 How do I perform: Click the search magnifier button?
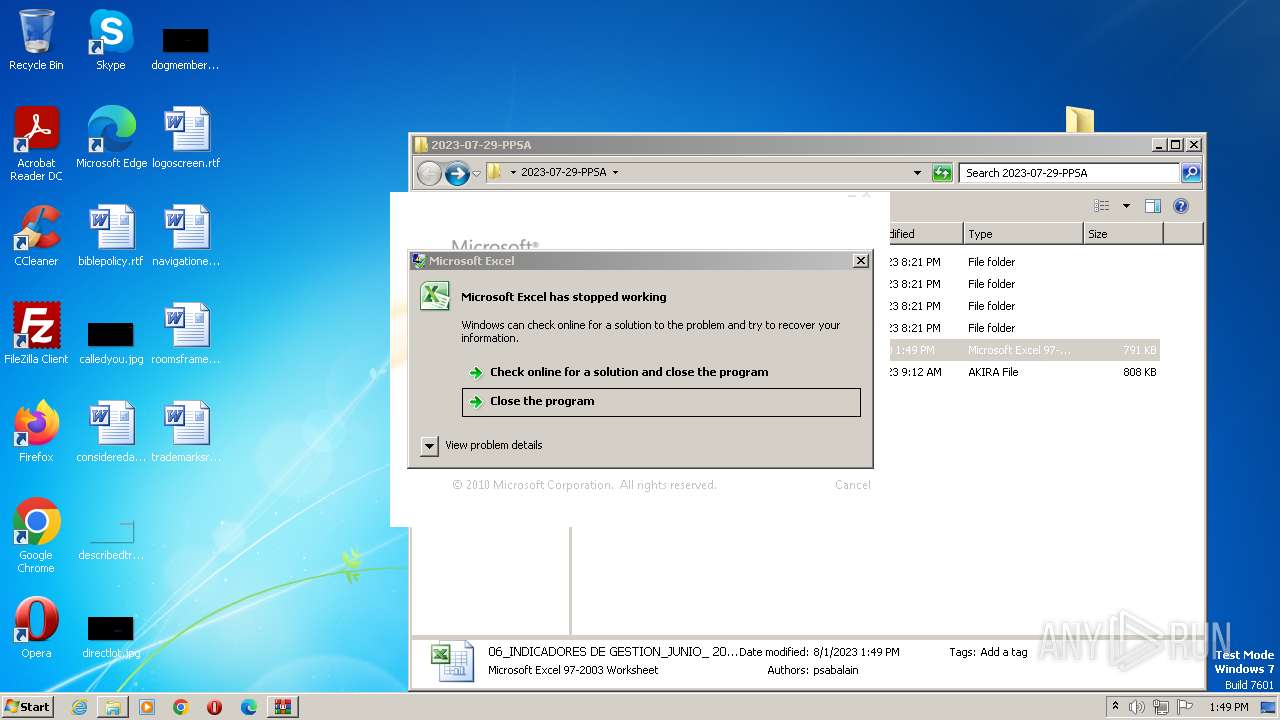point(1190,173)
